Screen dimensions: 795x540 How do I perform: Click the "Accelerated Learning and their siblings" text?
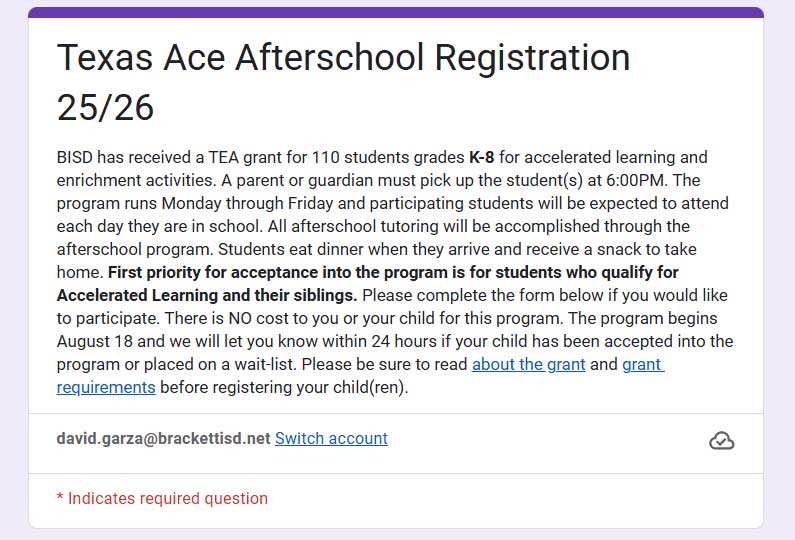204,295
